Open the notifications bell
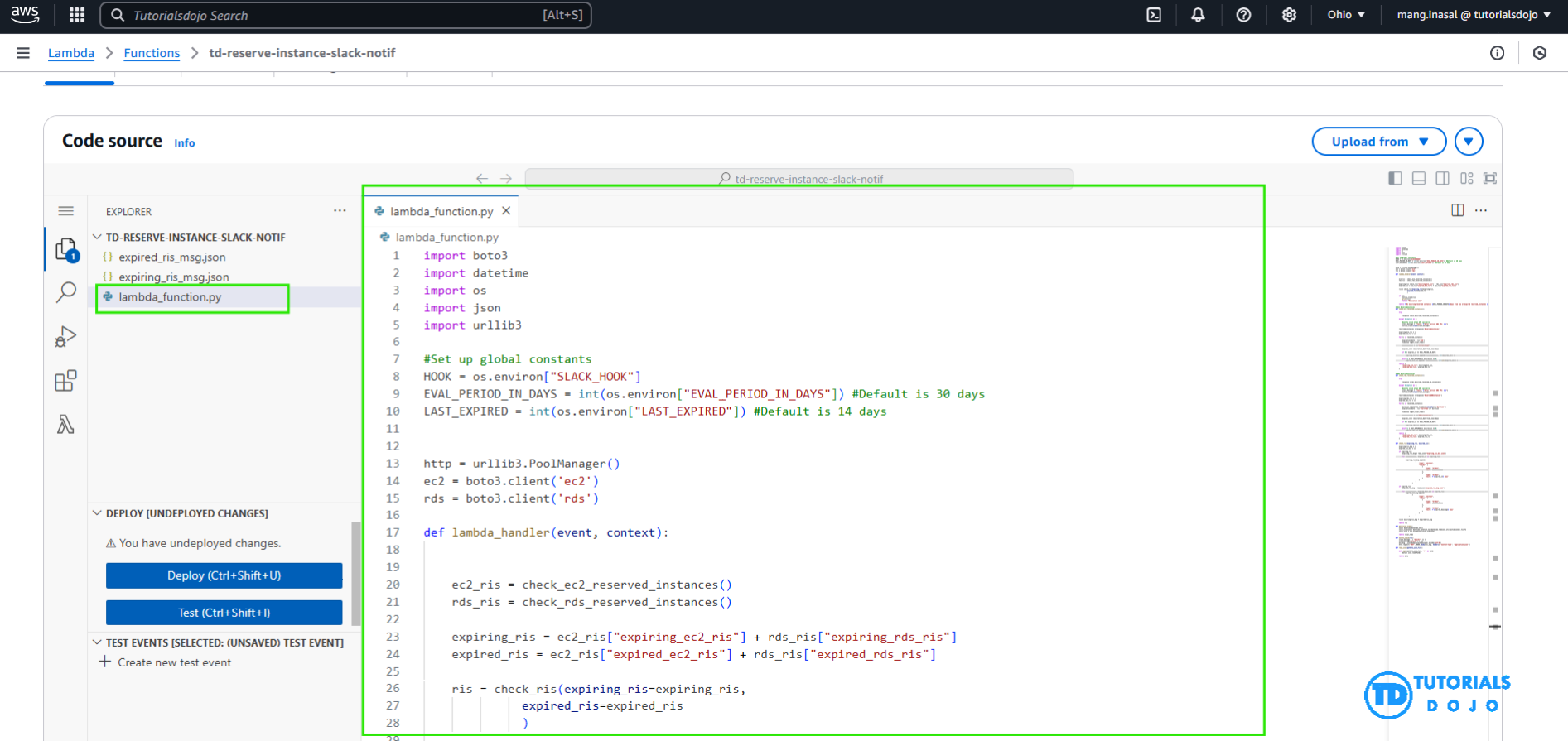 [x=1198, y=15]
